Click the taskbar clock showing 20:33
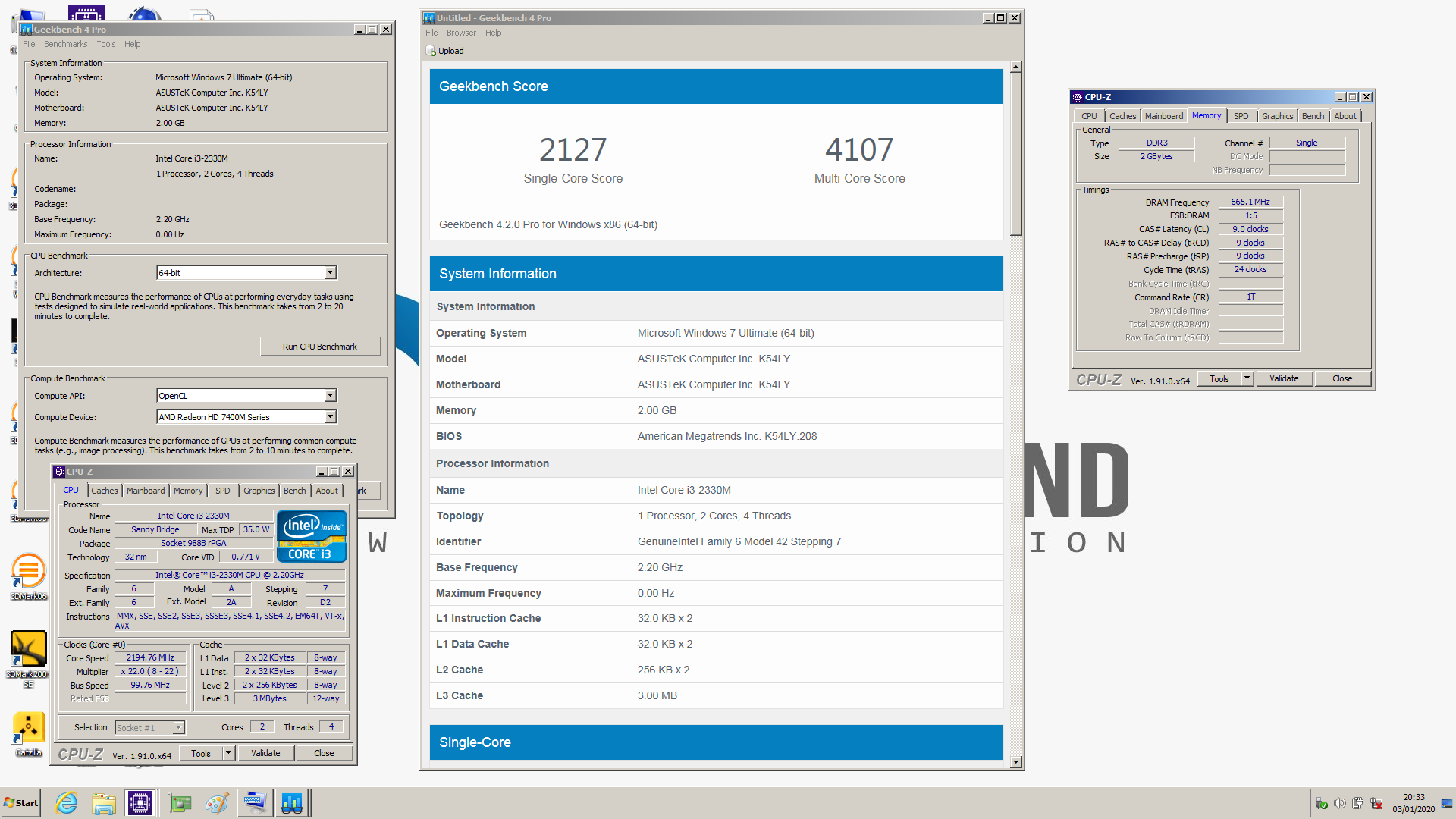The height and width of the screenshot is (819, 1456). pyautogui.click(x=1414, y=803)
